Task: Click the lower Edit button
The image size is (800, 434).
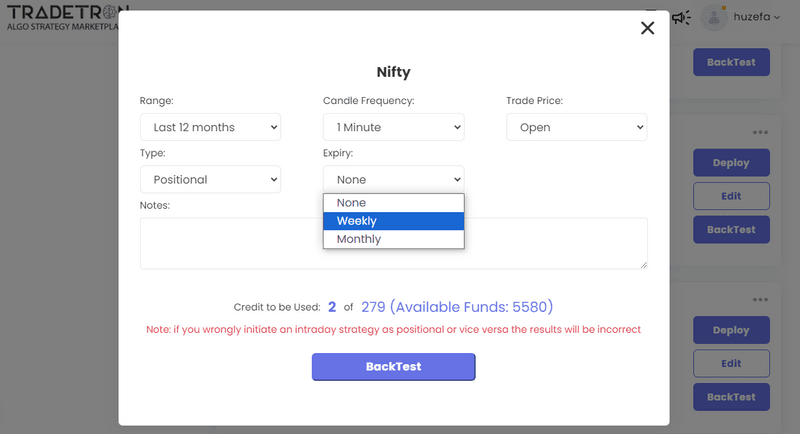Action: pyautogui.click(x=731, y=363)
